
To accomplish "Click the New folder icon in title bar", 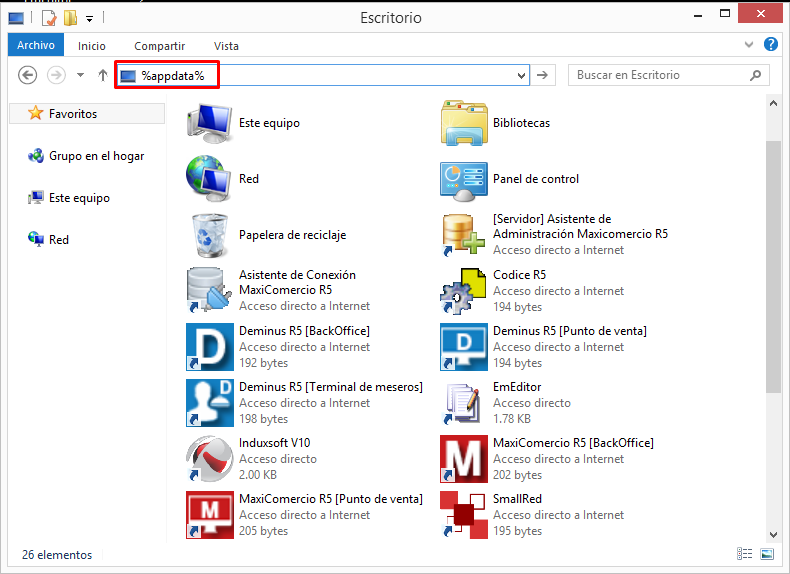I will pos(71,18).
